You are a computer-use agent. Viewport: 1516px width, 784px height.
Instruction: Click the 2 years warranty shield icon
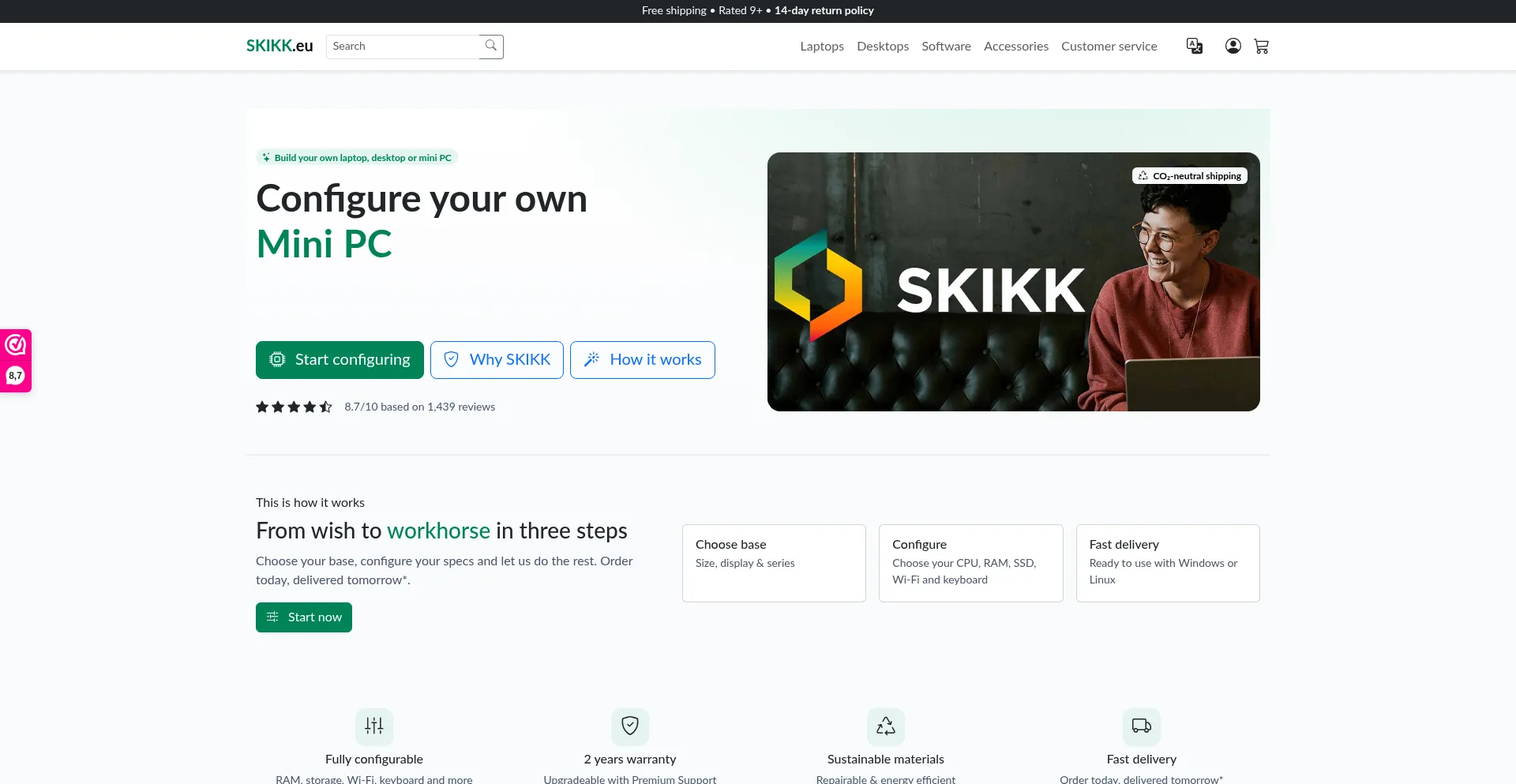click(x=630, y=726)
